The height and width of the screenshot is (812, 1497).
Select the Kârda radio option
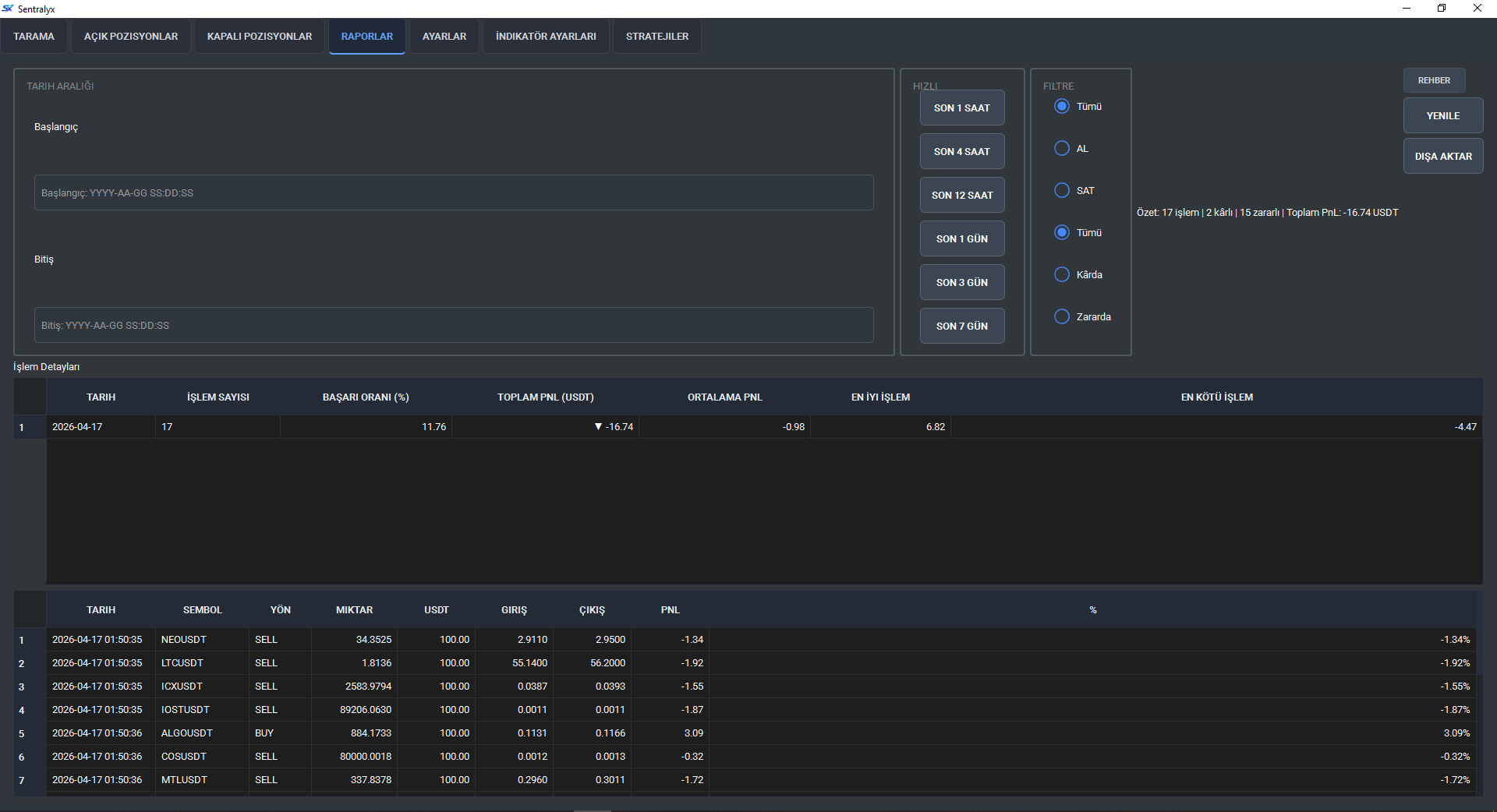tap(1062, 274)
